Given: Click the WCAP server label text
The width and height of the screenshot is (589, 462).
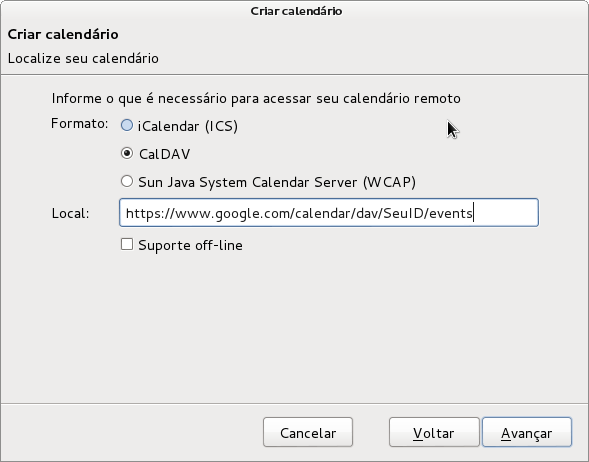Looking at the screenshot, I should pos(277,182).
